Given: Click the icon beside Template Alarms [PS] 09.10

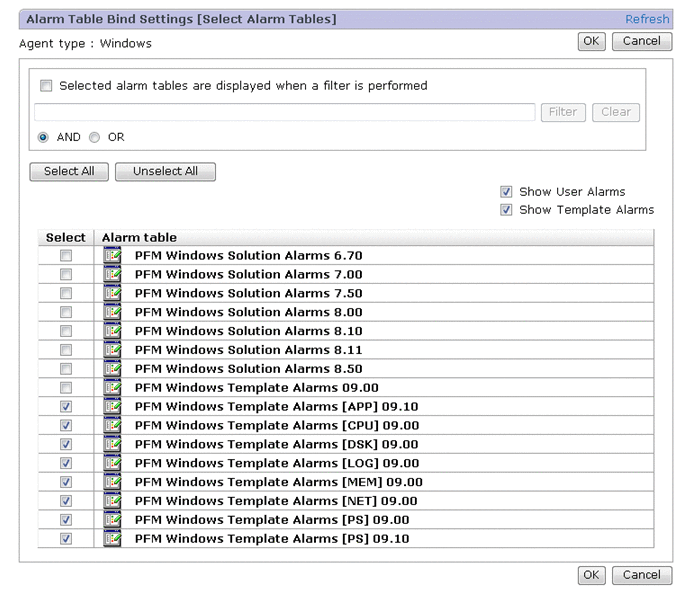Looking at the screenshot, I should [112, 538].
